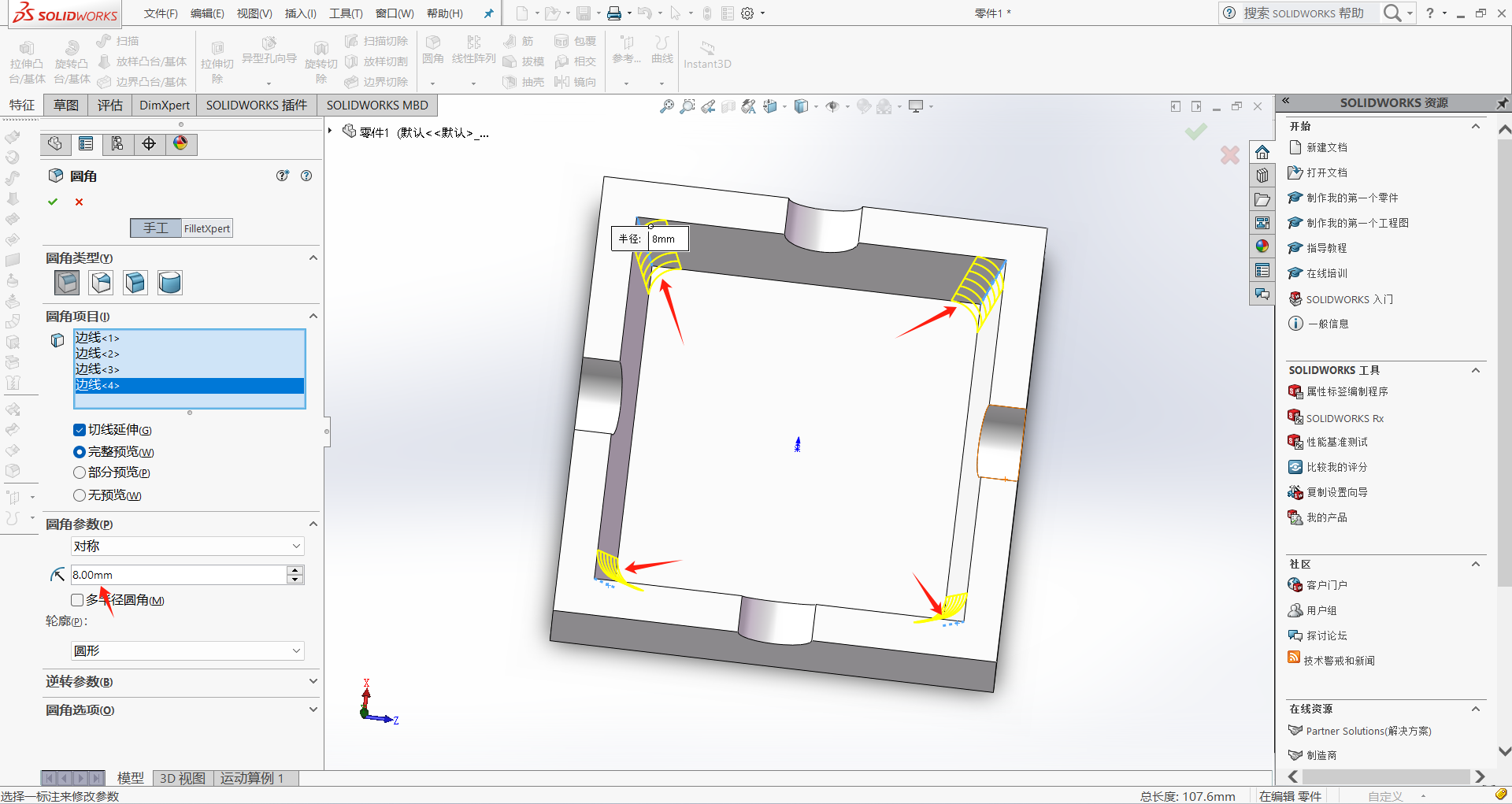Open the DisplayManager color ball tab
This screenshot has height=804, width=1512.
coord(180,143)
